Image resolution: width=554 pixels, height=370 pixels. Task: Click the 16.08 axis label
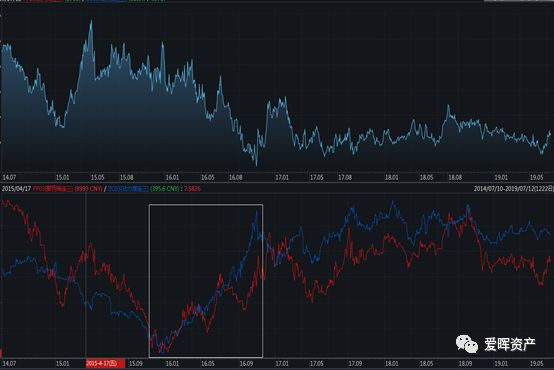click(236, 177)
